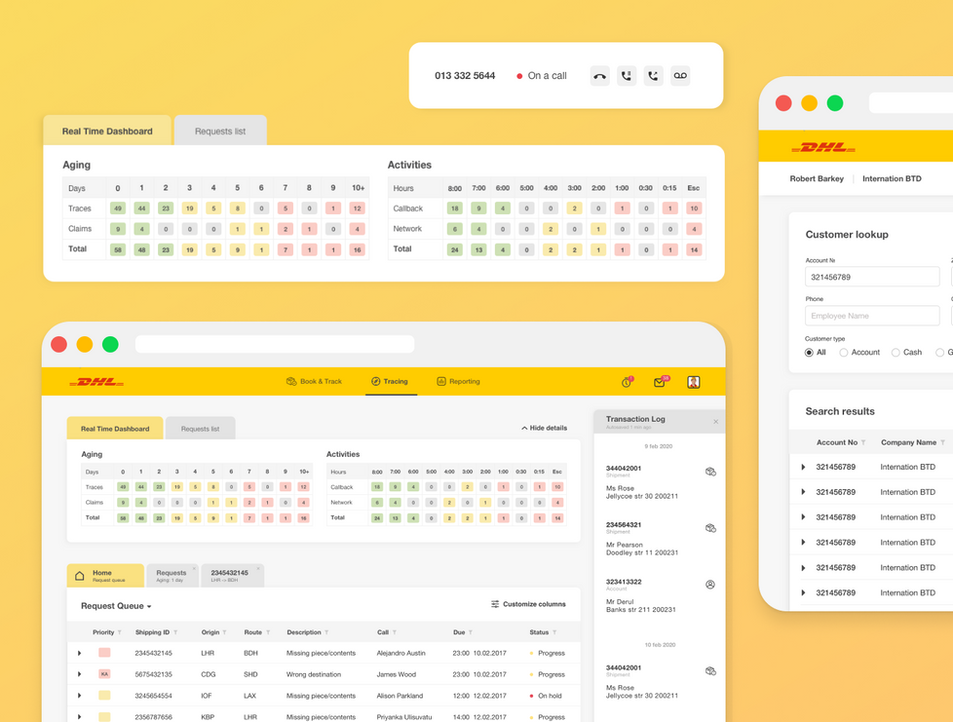Image resolution: width=953 pixels, height=722 pixels.
Task: Open the Reporting section in the navbar
Action: (x=458, y=381)
